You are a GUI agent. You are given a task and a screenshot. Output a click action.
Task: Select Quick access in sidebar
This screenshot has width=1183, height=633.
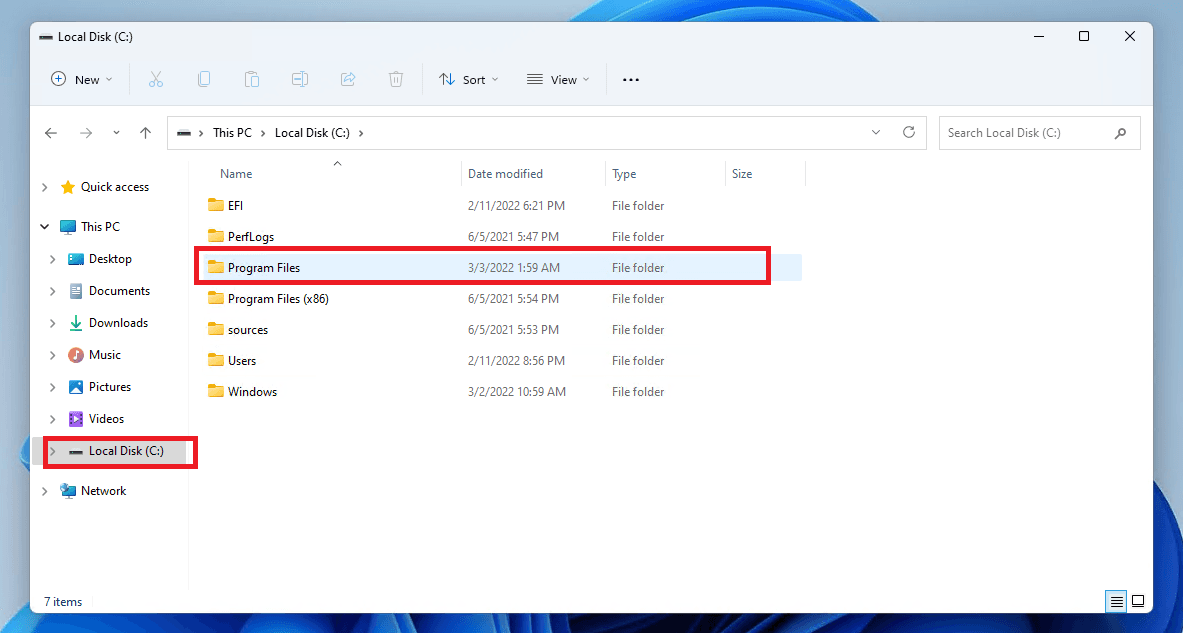(115, 186)
